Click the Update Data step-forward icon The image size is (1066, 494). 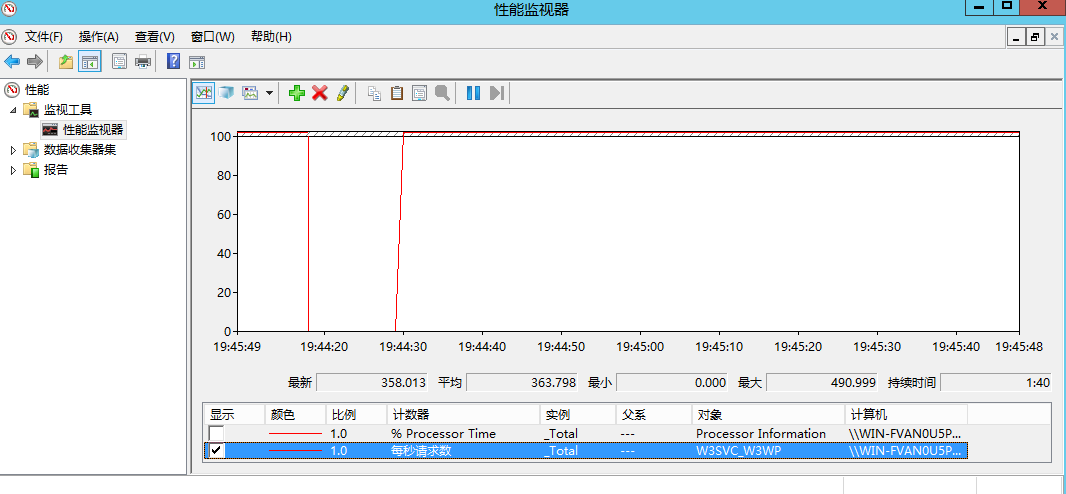pos(497,93)
